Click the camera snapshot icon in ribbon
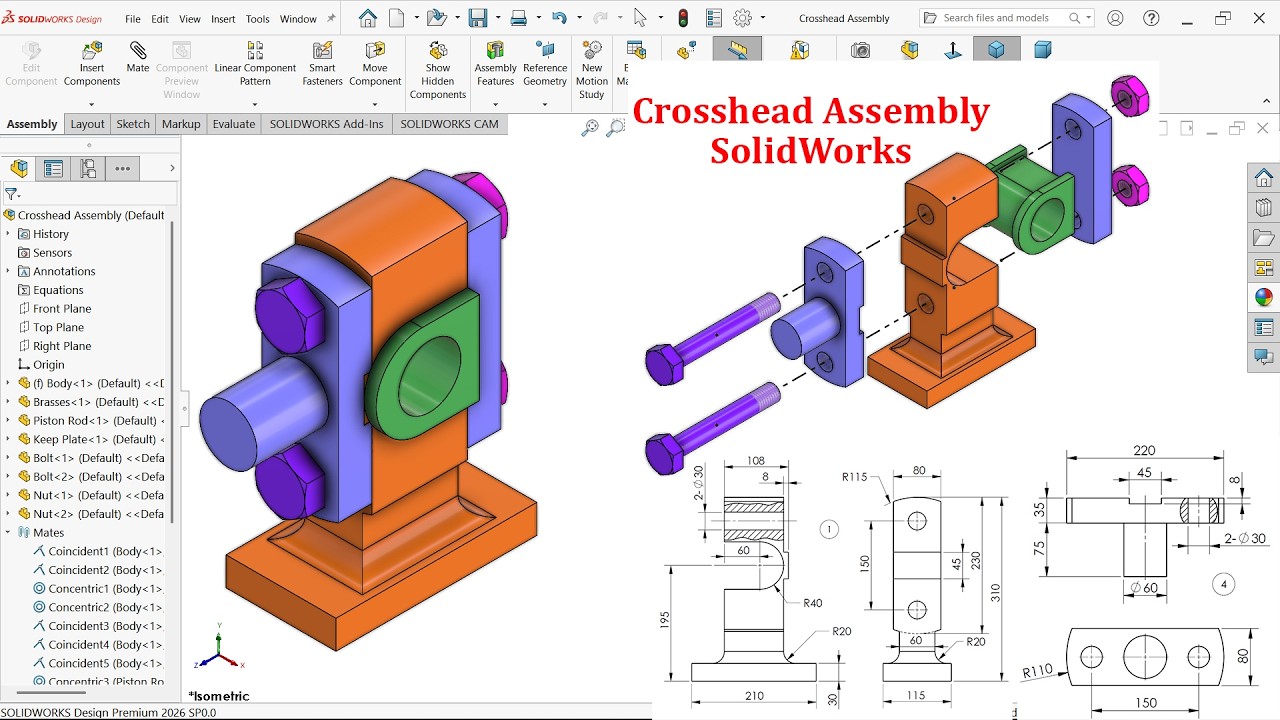The width and height of the screenshot is (1280, 720). click(860, 50)
